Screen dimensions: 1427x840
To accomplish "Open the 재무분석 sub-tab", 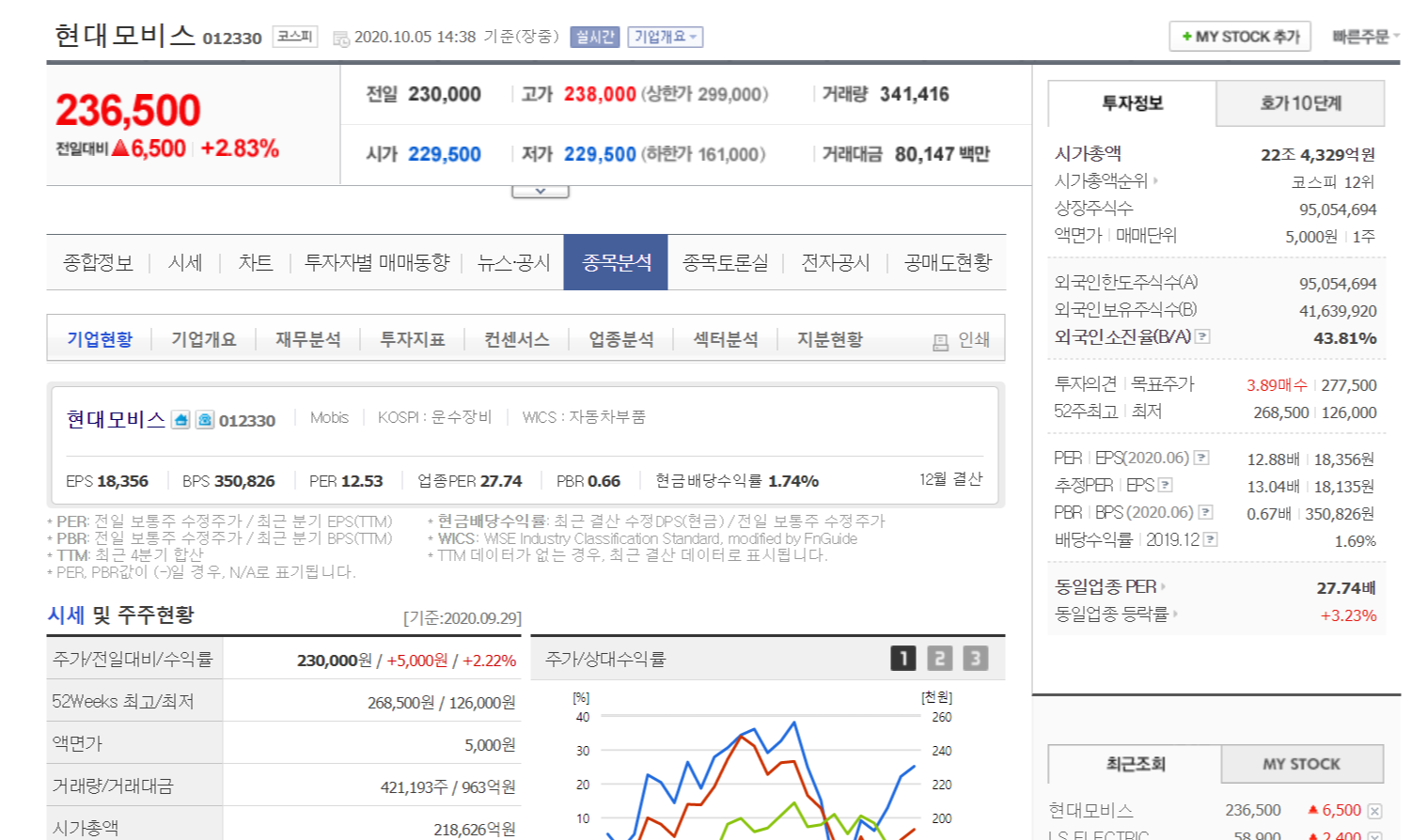I will (307, 339).
